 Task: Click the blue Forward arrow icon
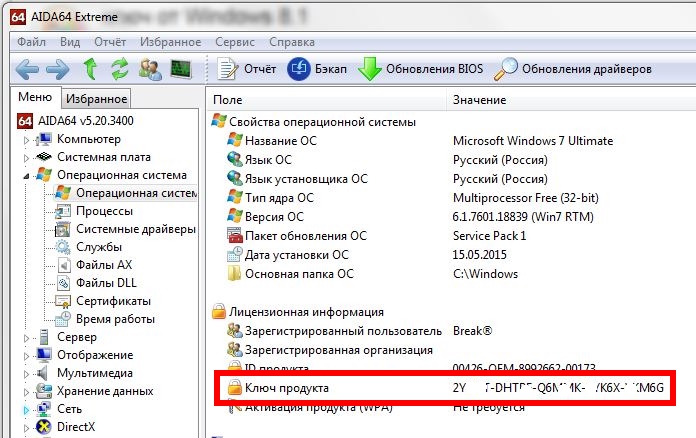(x=59, y=69)
